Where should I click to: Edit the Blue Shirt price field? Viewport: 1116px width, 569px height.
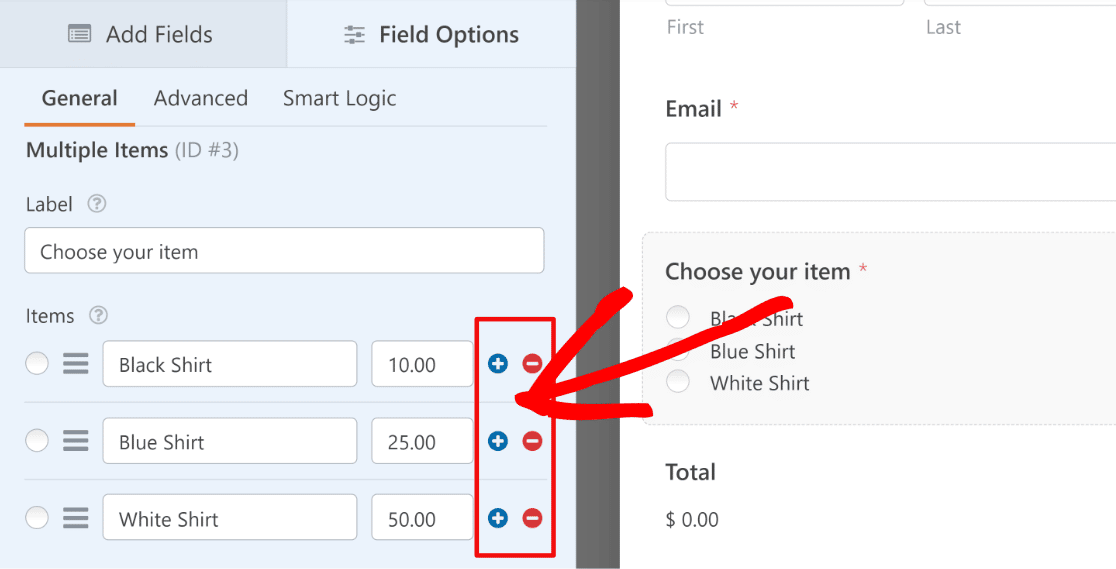pyautogui.click(x=422, y=442)
